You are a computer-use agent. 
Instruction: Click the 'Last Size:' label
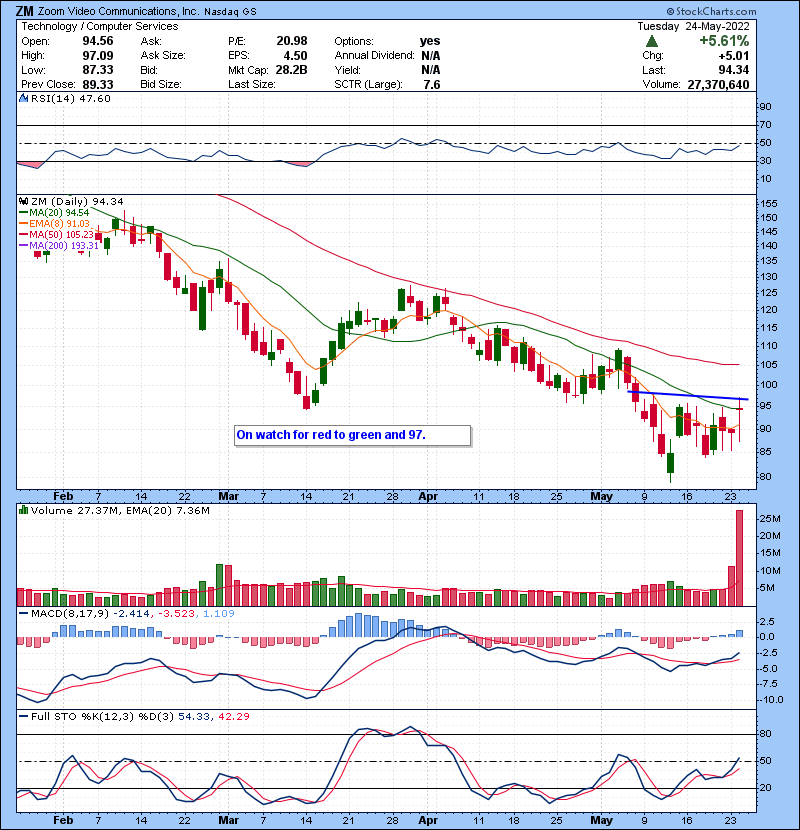pos(252,85)
